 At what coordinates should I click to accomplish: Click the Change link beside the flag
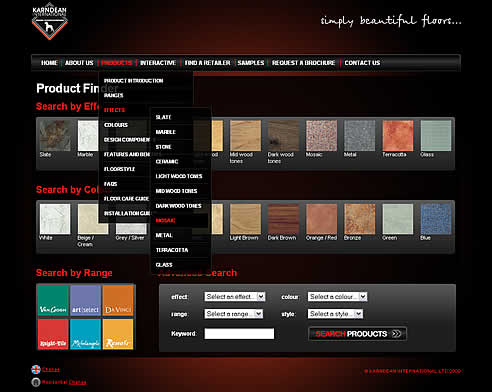pos(51,369)
